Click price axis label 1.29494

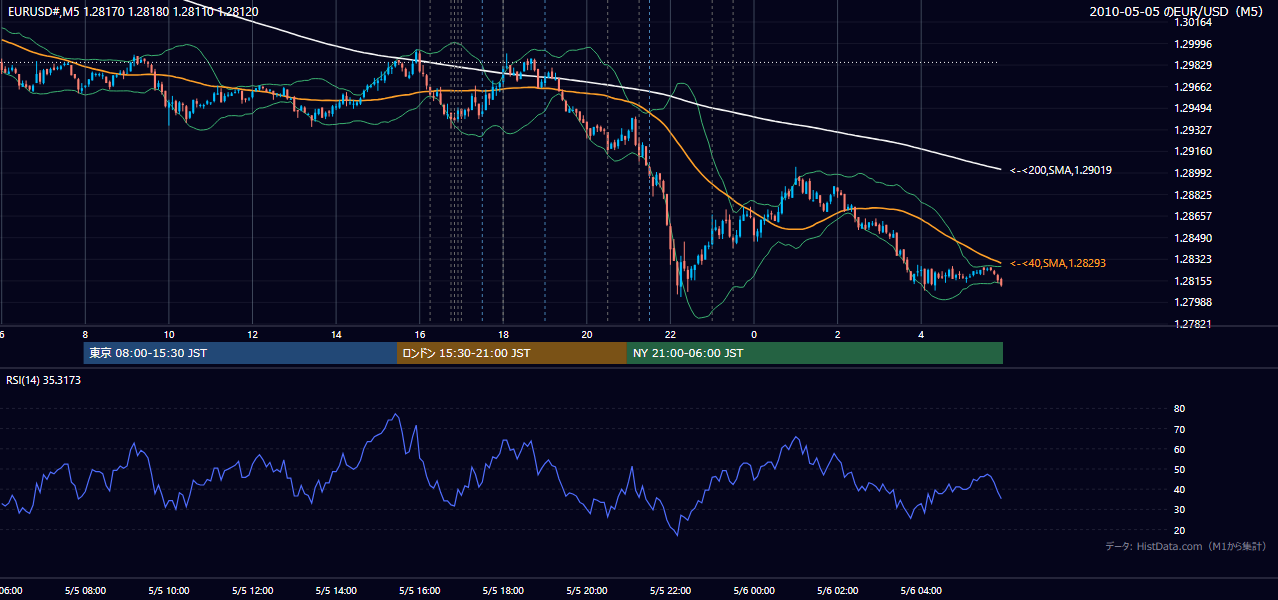pyautogui.click(x=1193, y=108)
